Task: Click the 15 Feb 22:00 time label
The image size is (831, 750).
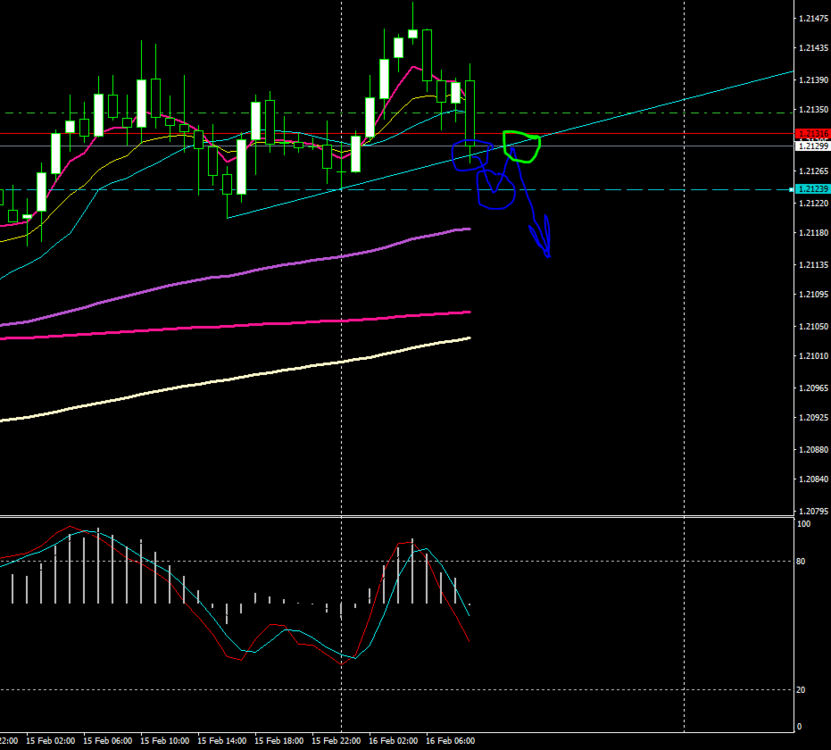Action: [x=337, y=741]
